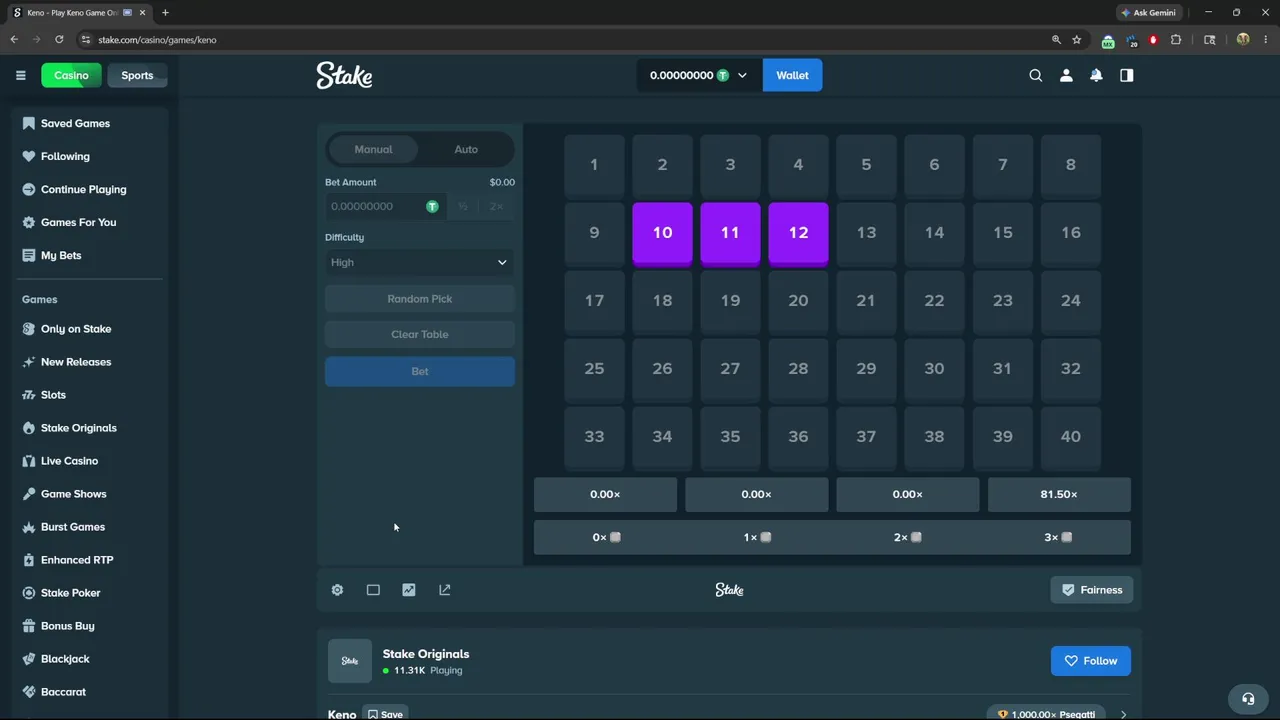Viewport: 1280px width, 720px height.
Task: Open the MX extension icon
Action: coord(1108,41)
